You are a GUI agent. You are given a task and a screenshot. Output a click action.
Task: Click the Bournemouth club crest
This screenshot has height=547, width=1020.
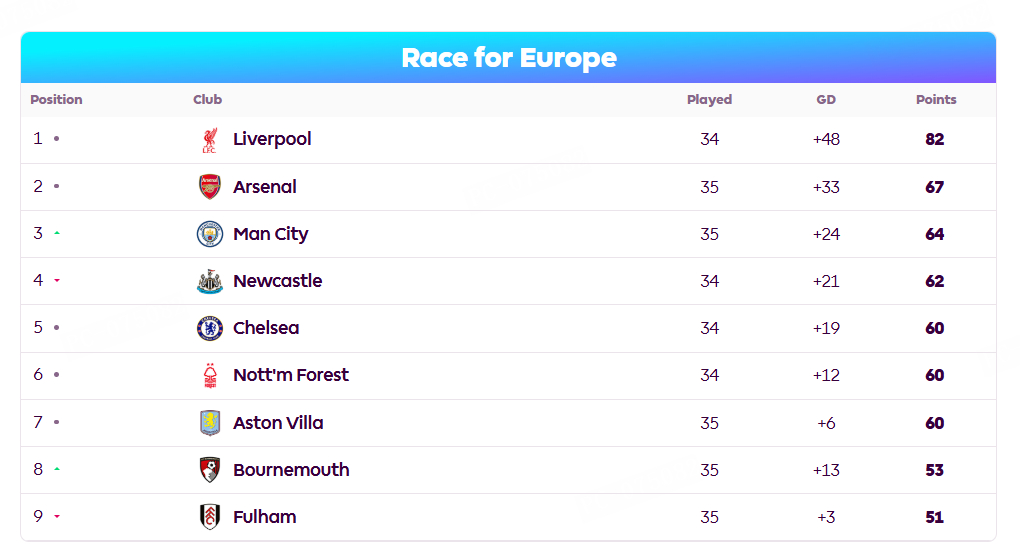click(x=209, y=470)
